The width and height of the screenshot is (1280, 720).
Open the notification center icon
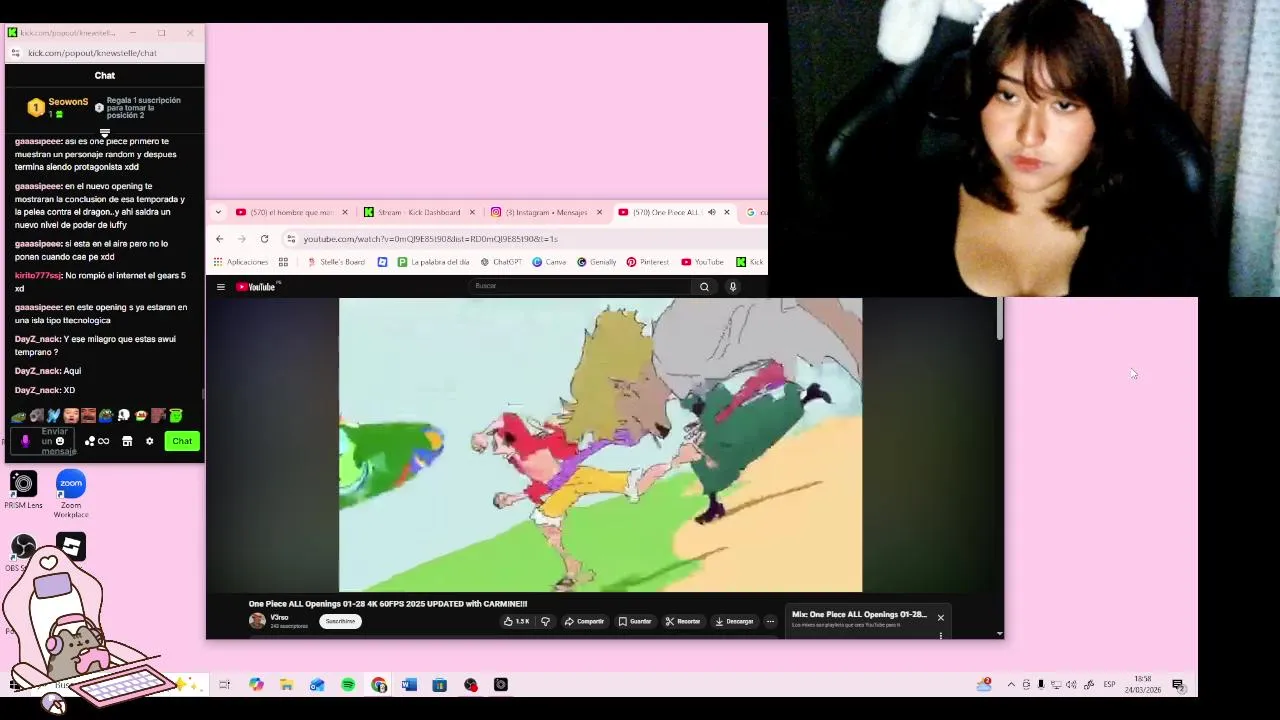[1178, 685]
